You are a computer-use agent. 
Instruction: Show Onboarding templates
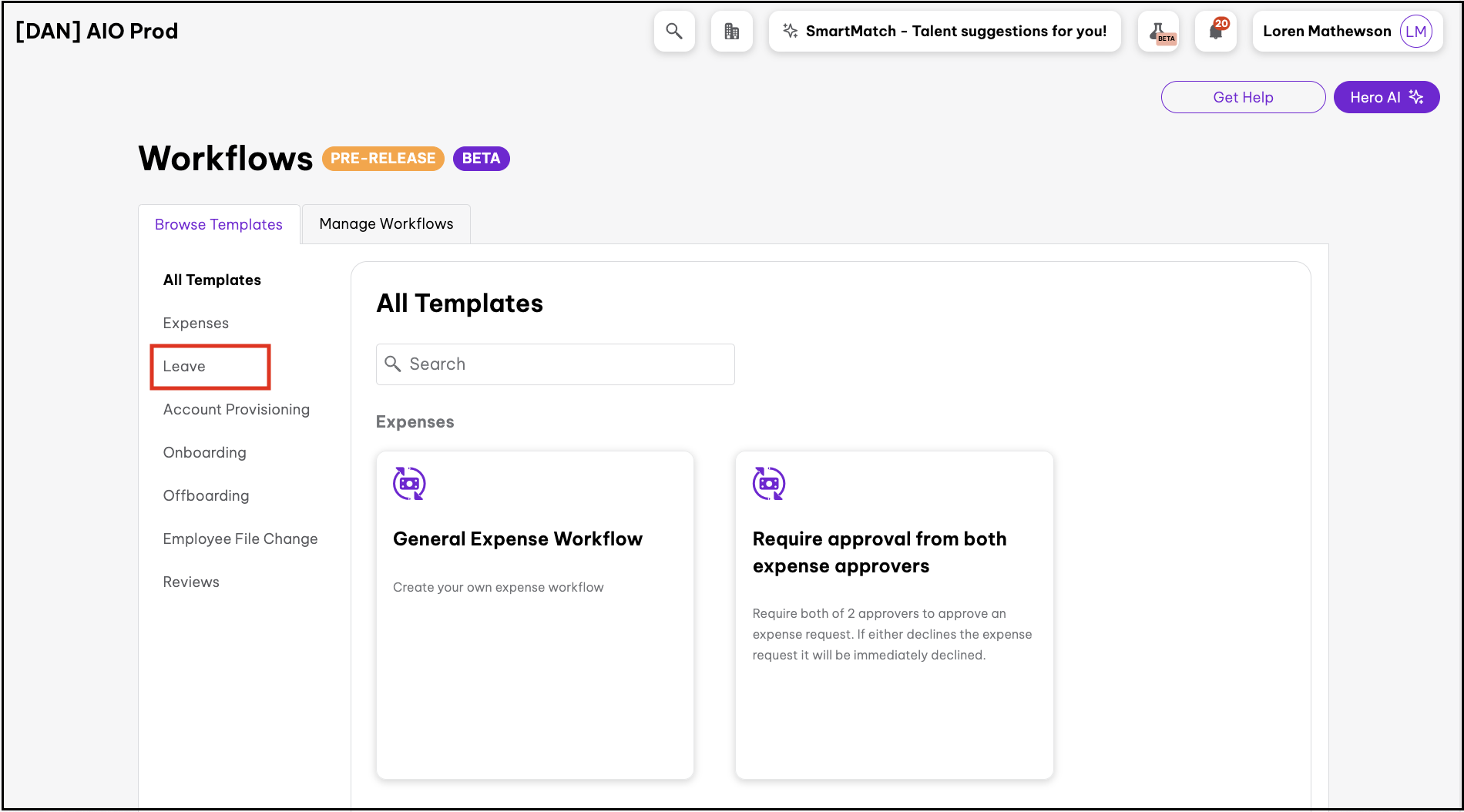(x=205, y=453)
